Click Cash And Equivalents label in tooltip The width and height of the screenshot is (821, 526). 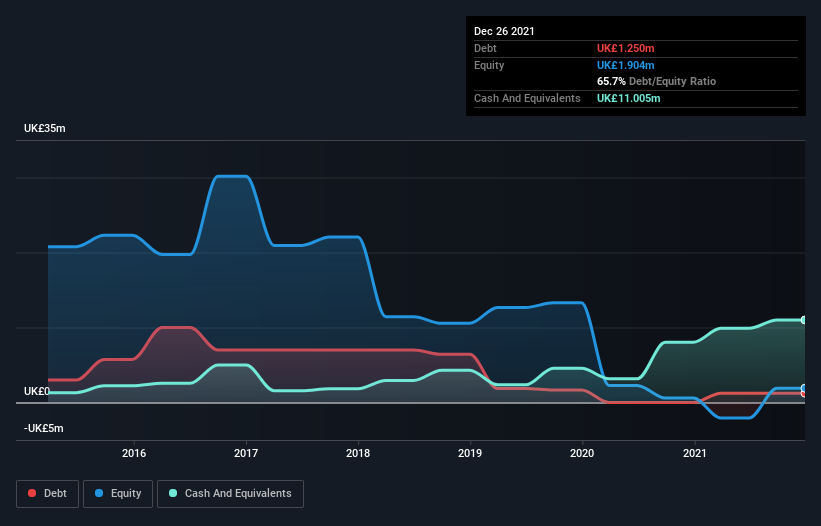point(527,98)
